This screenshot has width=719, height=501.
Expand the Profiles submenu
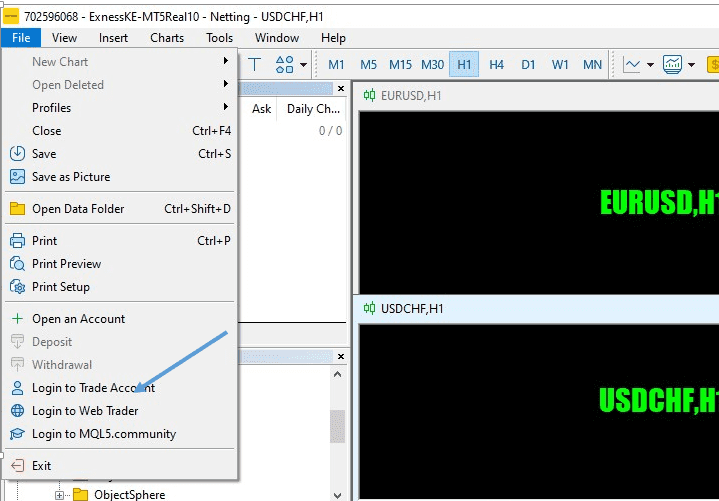click(120, 108)
